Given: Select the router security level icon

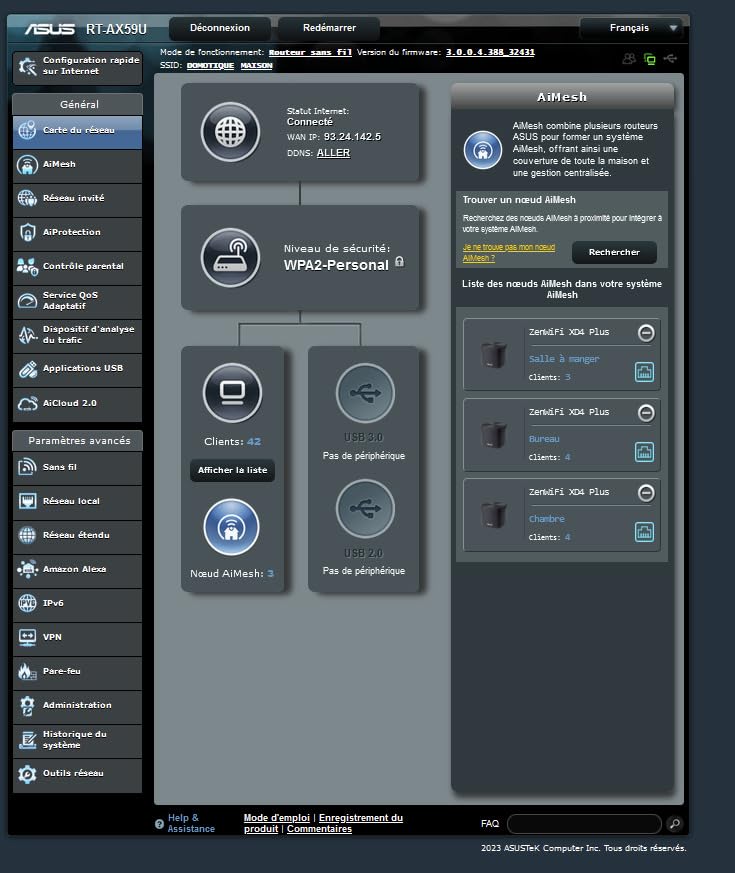Looking at the screenshot, I should pyautogui.click(x=230, y=257).
